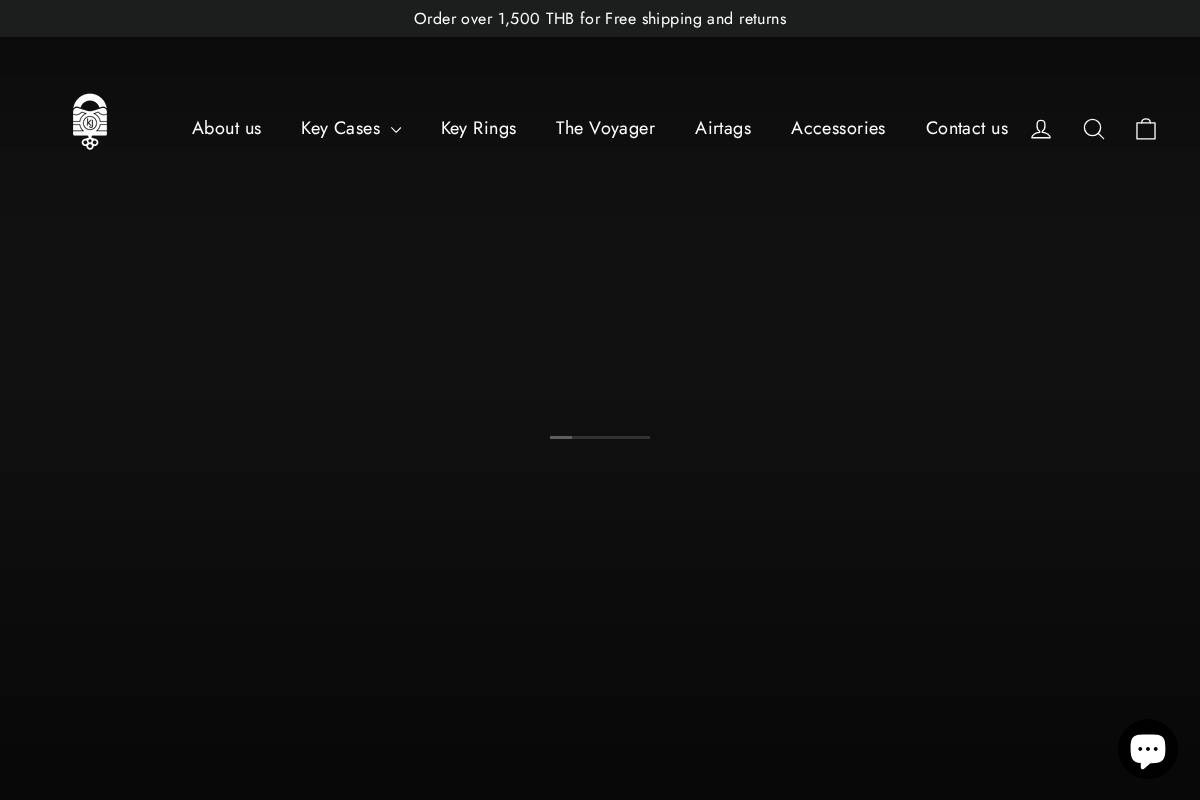Image resolution: width=1200 pixels, height=800 pixels.
Task: Browse the Key Rings collection
Action: click(x=479, y=128)
